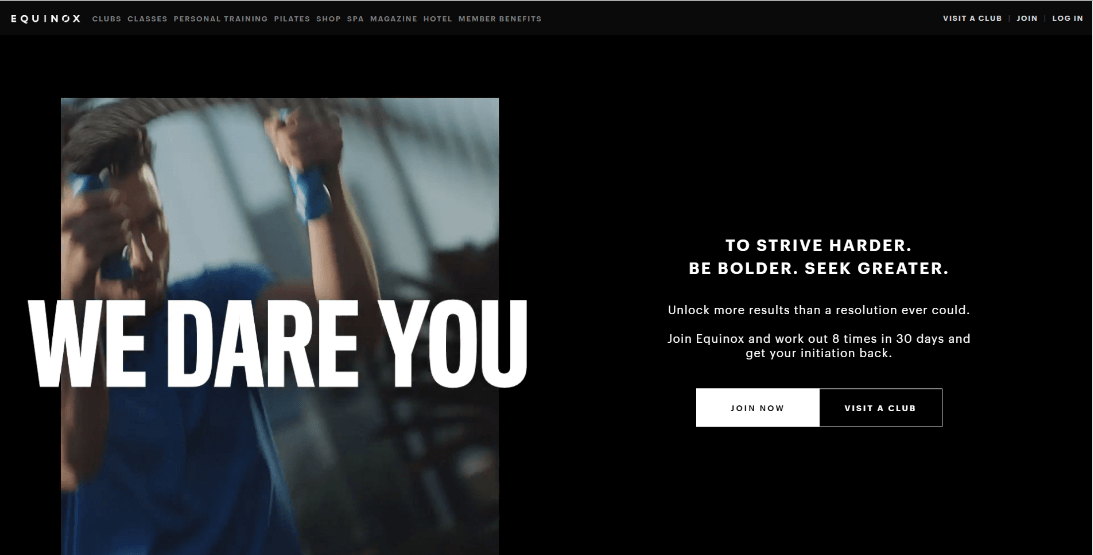1093x555 pixels.
Task: Select the Hotel navigation link
Action: [x=438, y=19]
